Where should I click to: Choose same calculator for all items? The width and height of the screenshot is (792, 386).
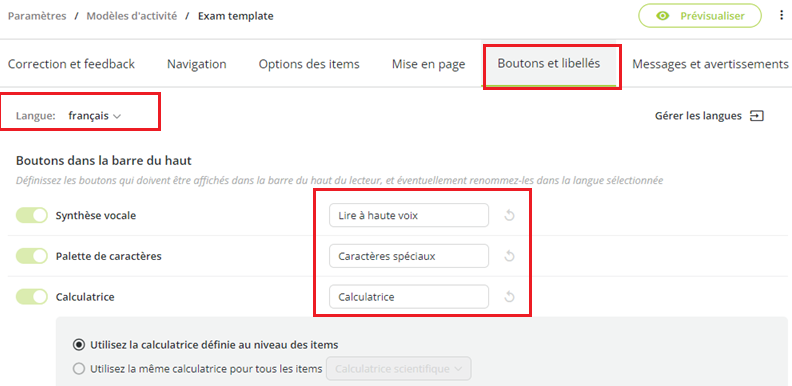pyautogui.click(x=78, y=369)
